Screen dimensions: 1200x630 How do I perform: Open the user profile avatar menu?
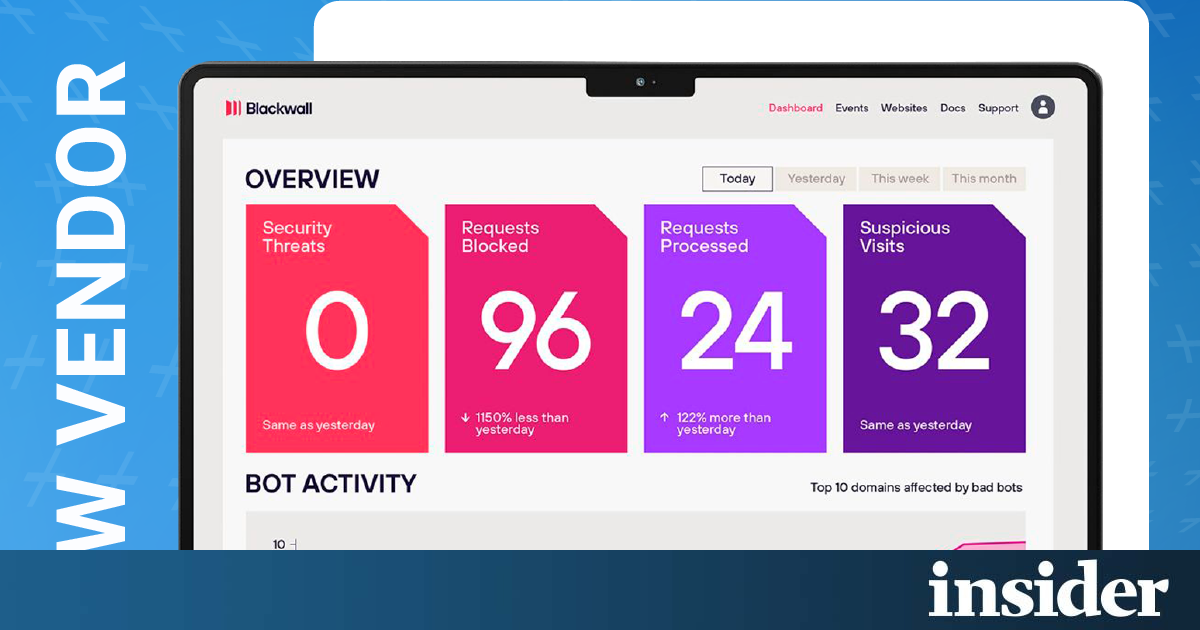(1043, 107)
